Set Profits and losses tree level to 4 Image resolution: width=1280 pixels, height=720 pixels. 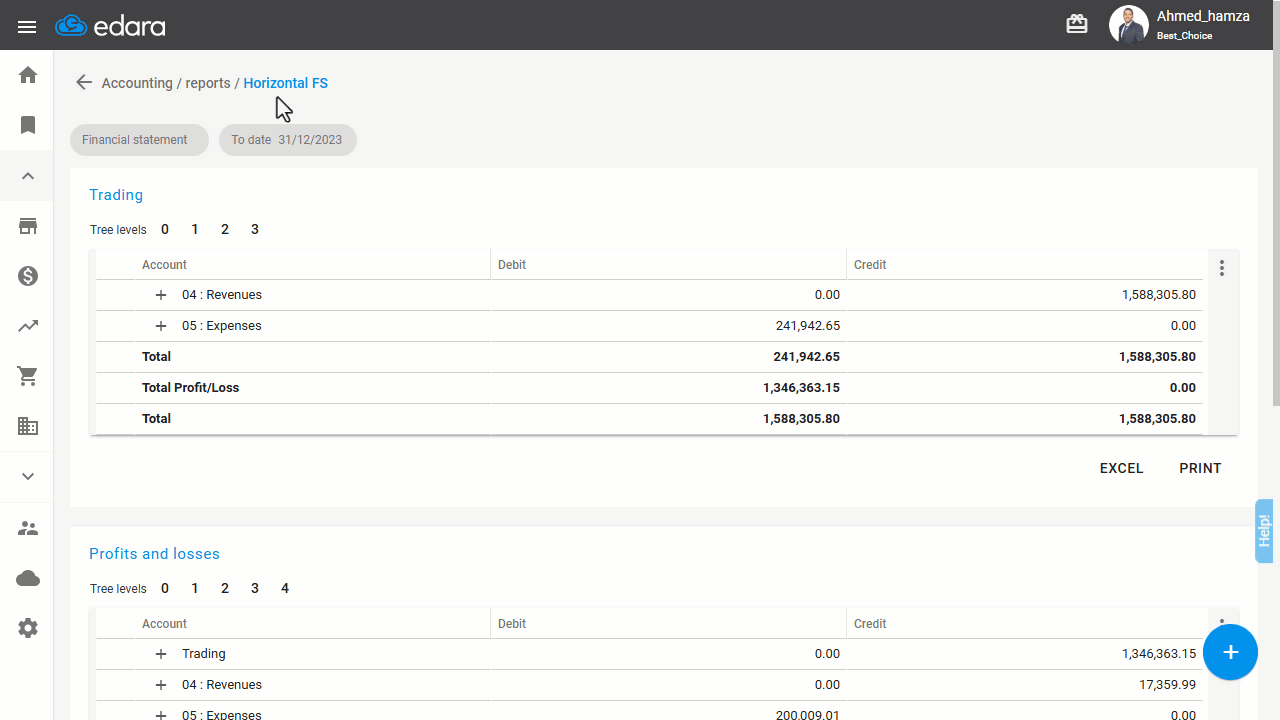285,589
